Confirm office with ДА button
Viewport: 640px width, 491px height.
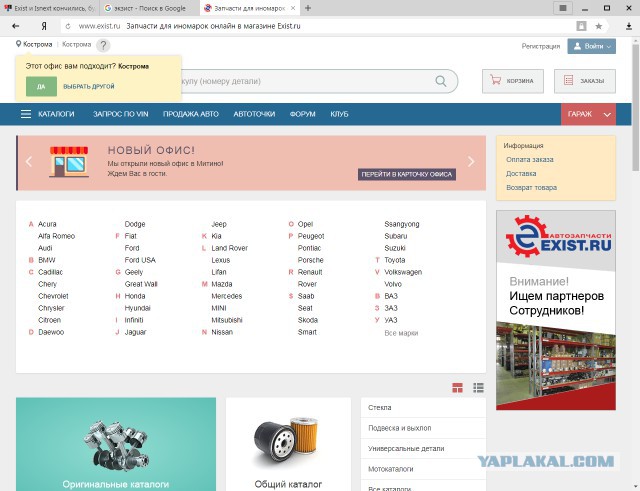[41, 87]
